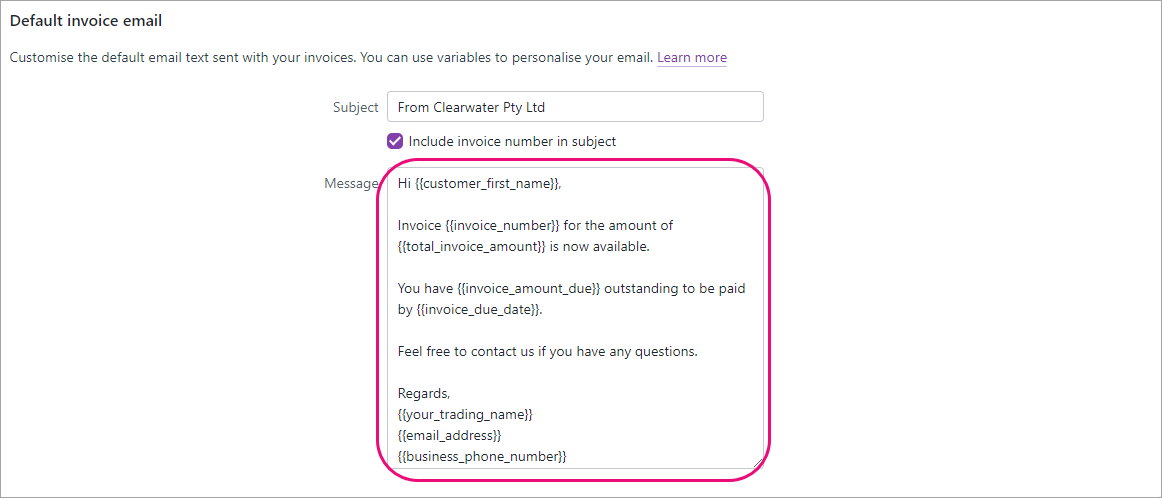Image resolution: width=1162 pixels, height=498 pixels.
Task: Click the Subject field containing From Clearwater Pty Ltd
Action: tap(575, 107)
